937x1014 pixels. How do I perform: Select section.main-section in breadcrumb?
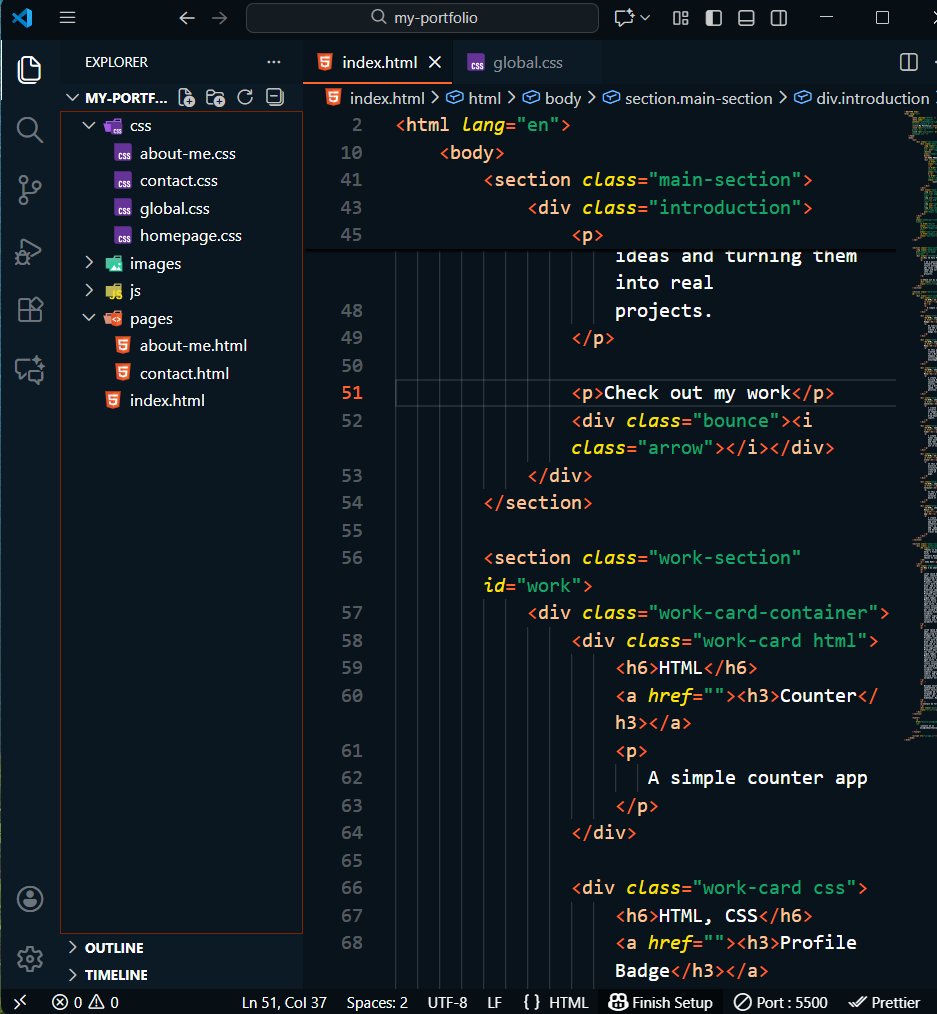click(x=698, y=98)
